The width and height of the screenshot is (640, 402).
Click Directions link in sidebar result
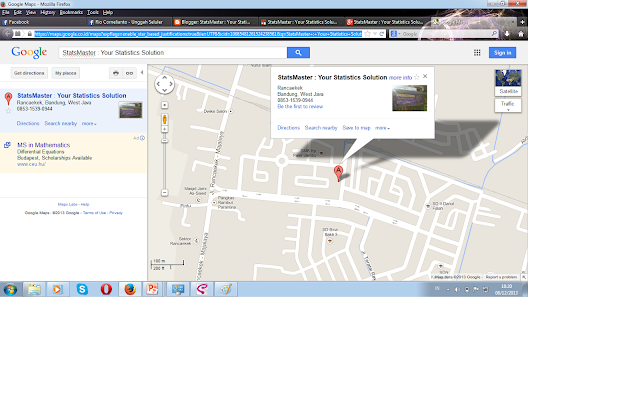tap(28, 123)
